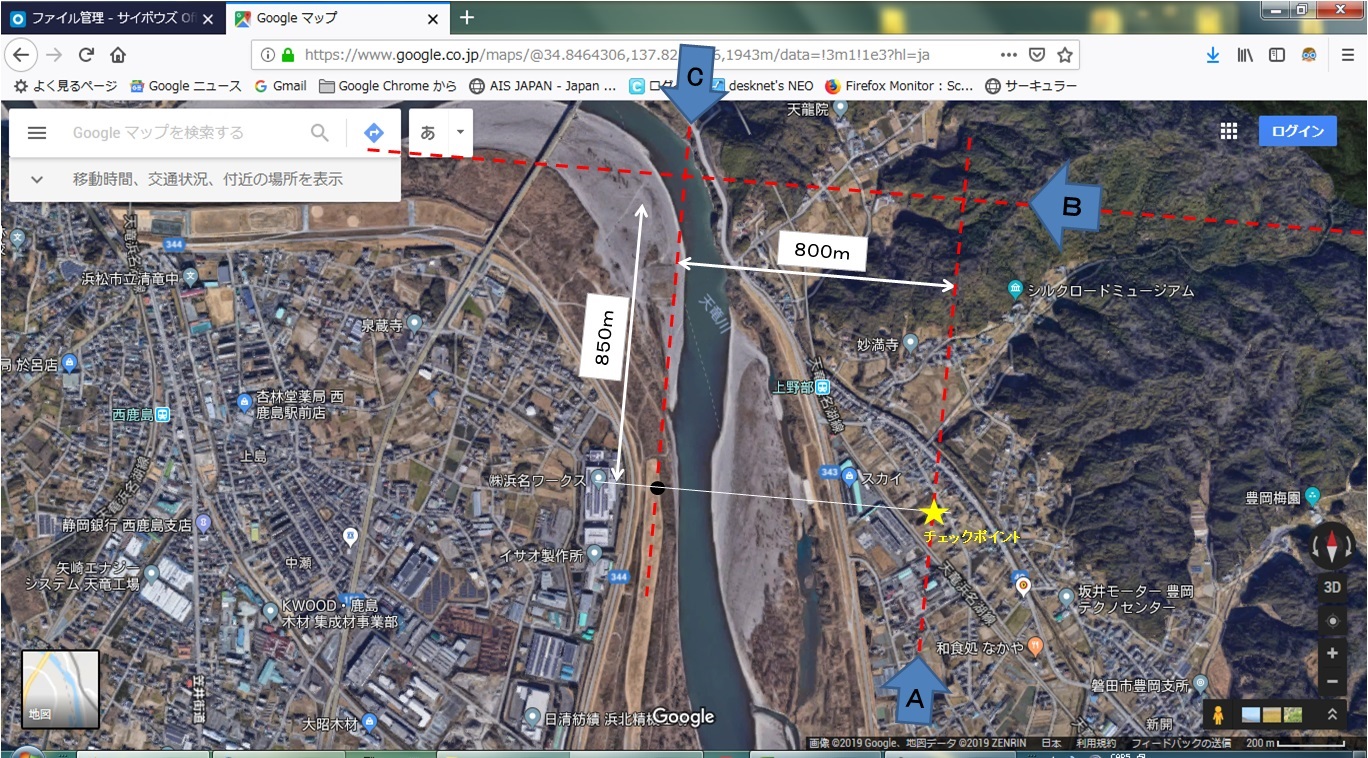1368x758 pixels.
Task: Expand the imagery strip with double chevron
Action: 1332,714
